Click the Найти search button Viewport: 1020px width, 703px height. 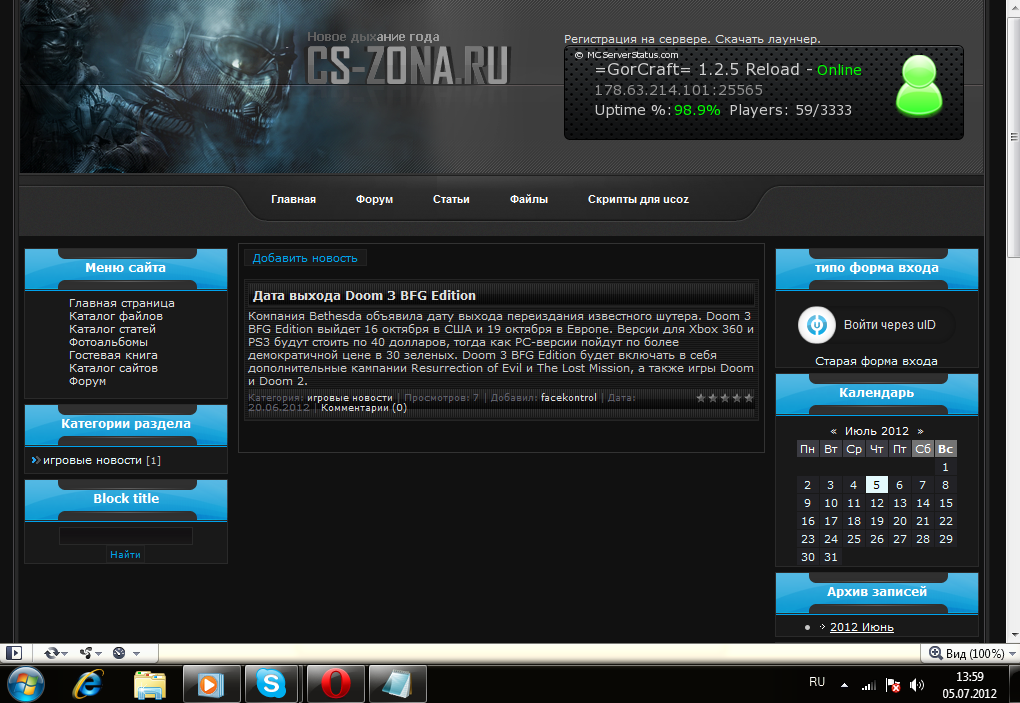[x=126, y=554]
